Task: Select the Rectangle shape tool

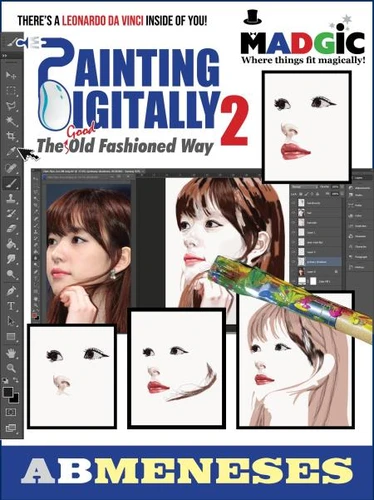Action: point(11,337)
